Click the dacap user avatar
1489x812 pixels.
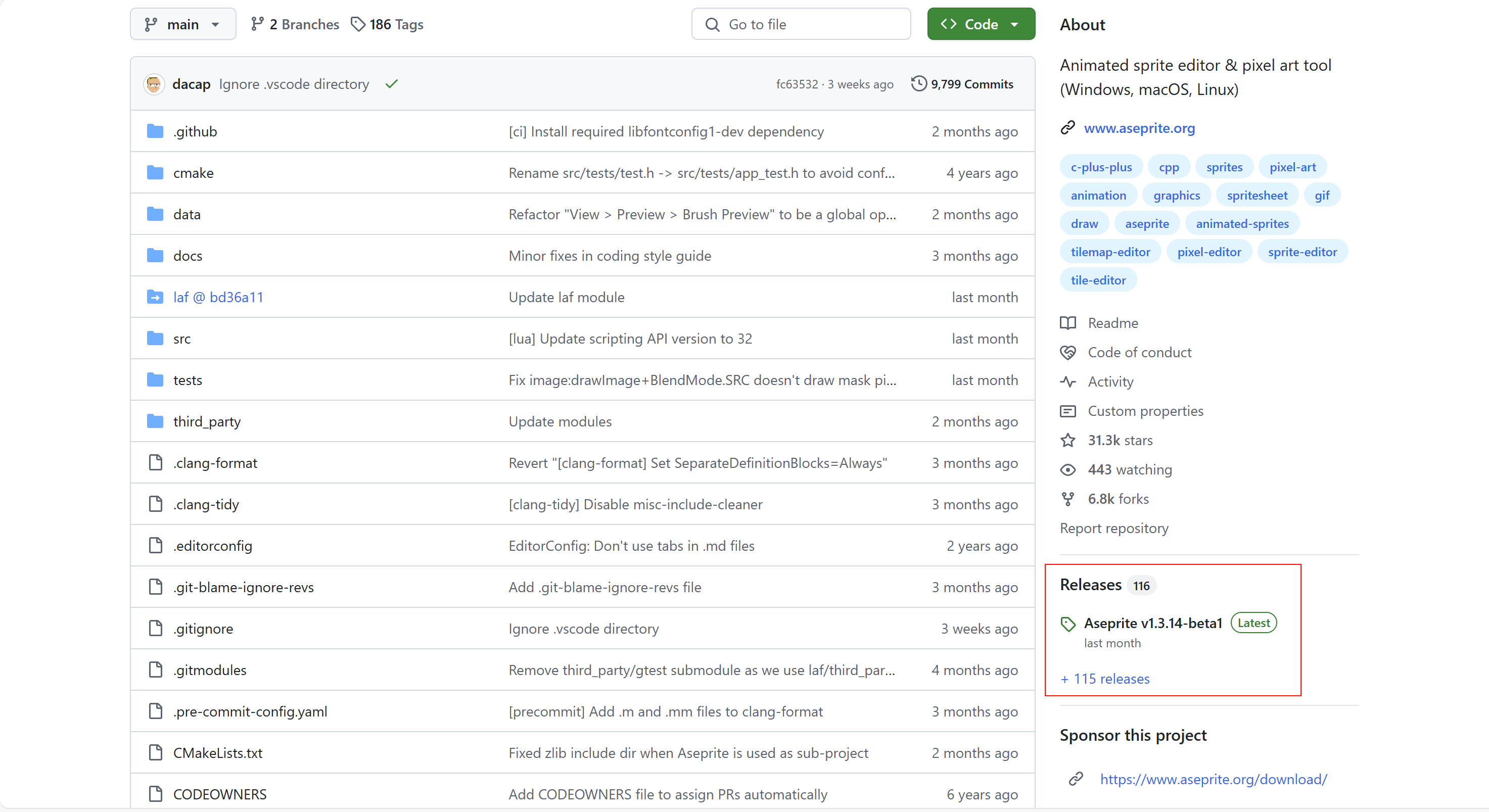[154, 84]
